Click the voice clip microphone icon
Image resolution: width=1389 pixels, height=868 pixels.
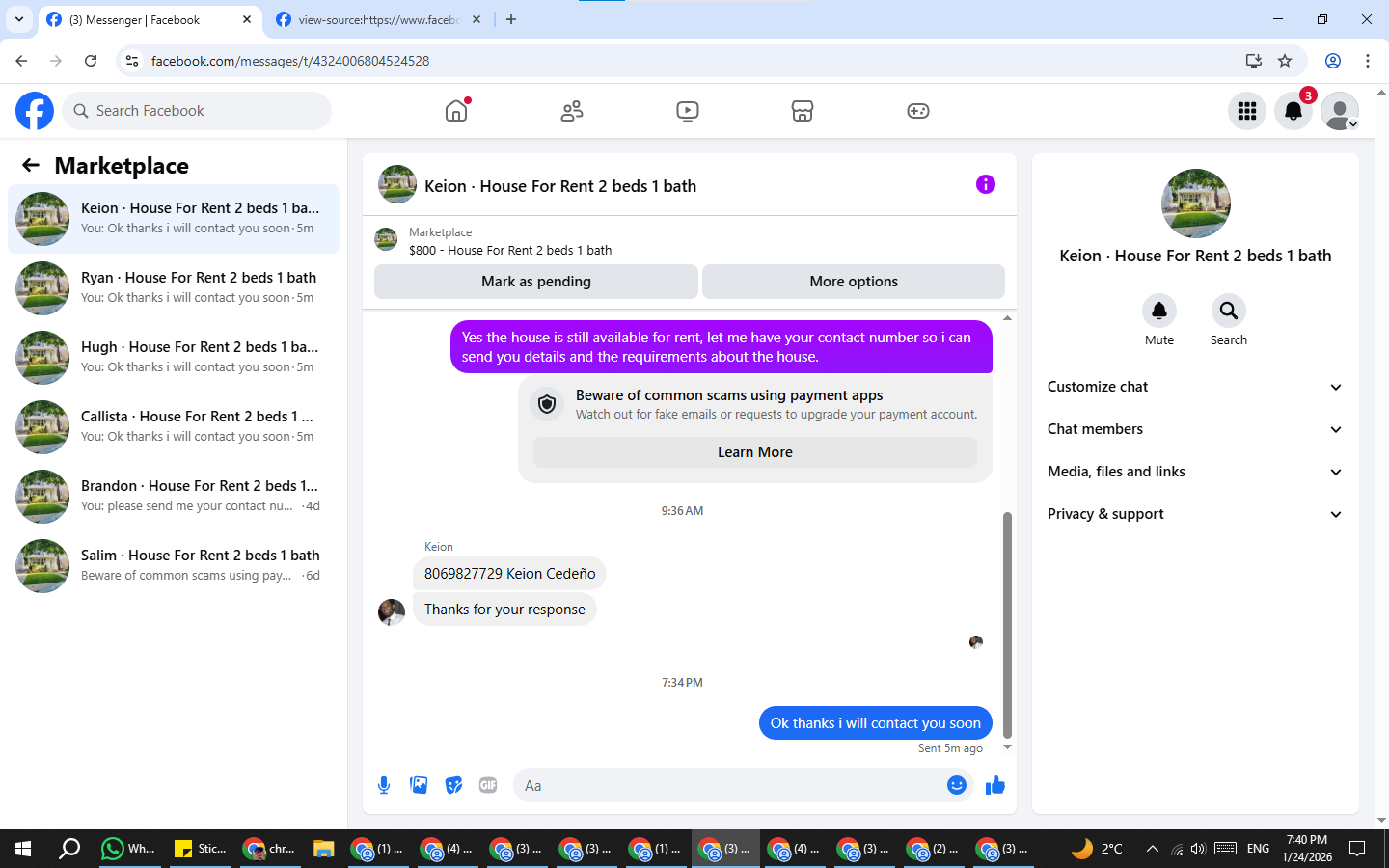(x=384, y=785)
